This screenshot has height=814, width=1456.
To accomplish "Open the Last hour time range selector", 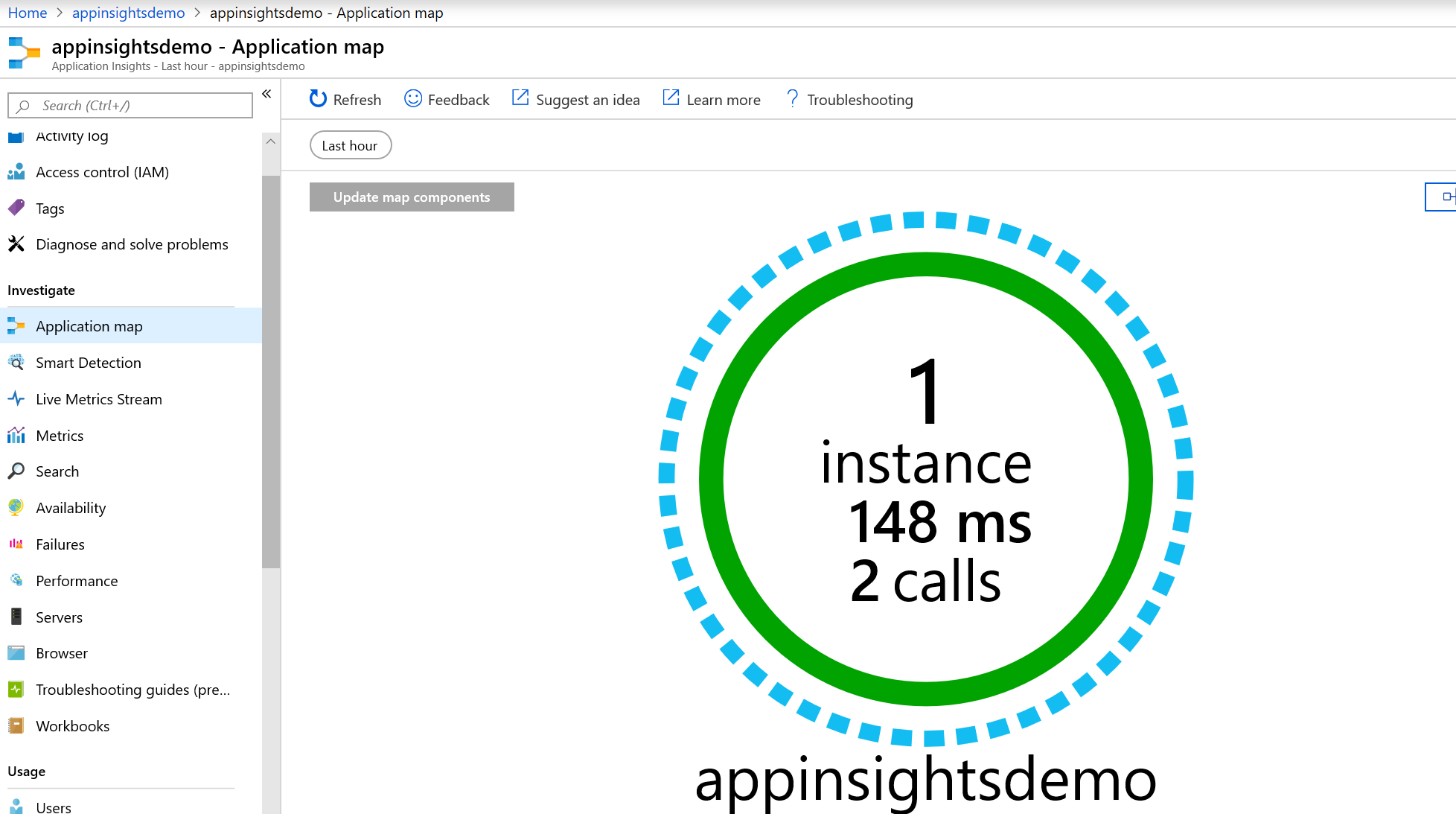I will 350,145.
